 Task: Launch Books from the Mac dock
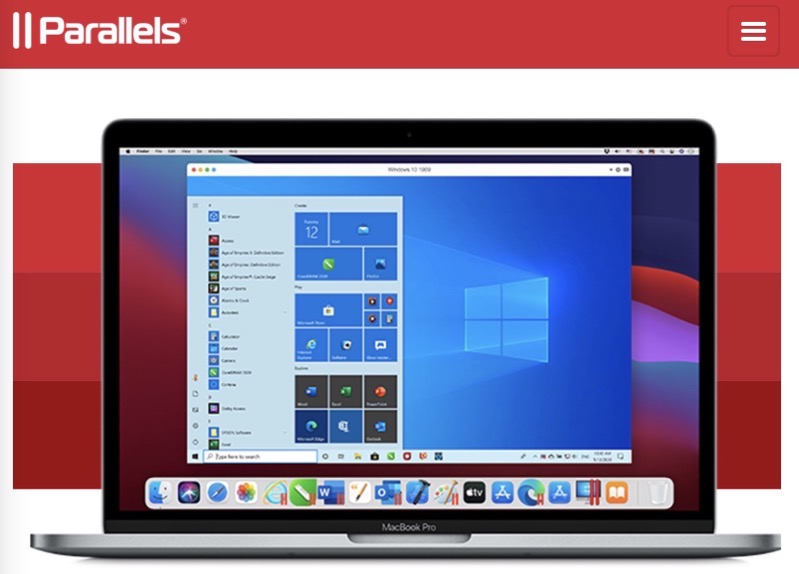point(617,493)
